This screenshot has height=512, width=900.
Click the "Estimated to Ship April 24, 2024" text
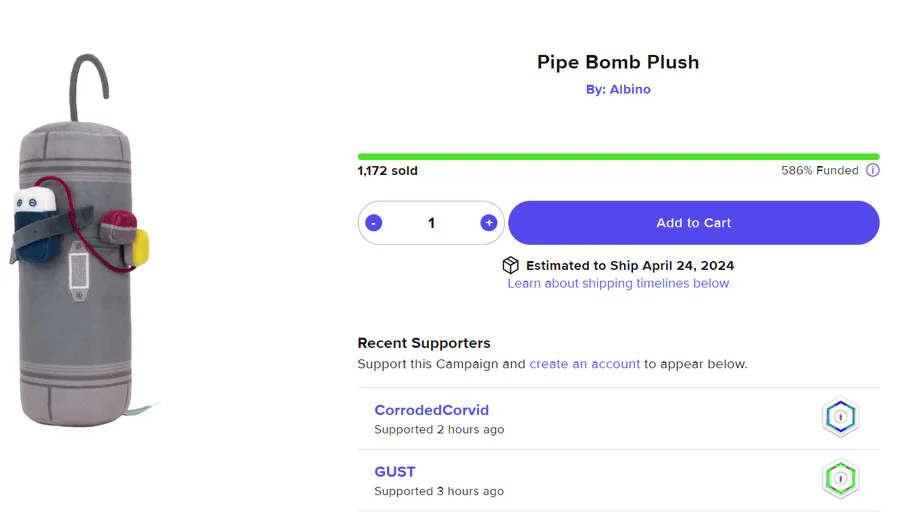630,266
